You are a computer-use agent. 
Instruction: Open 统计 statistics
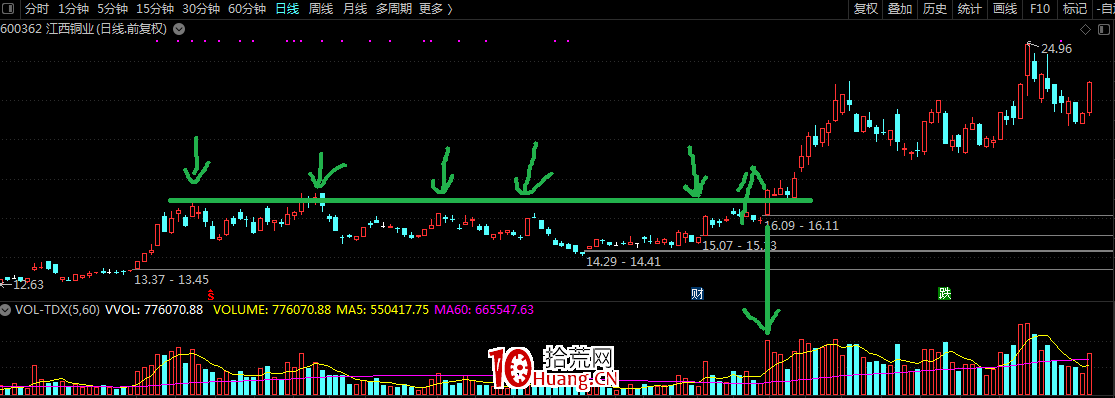click(969, 9)
